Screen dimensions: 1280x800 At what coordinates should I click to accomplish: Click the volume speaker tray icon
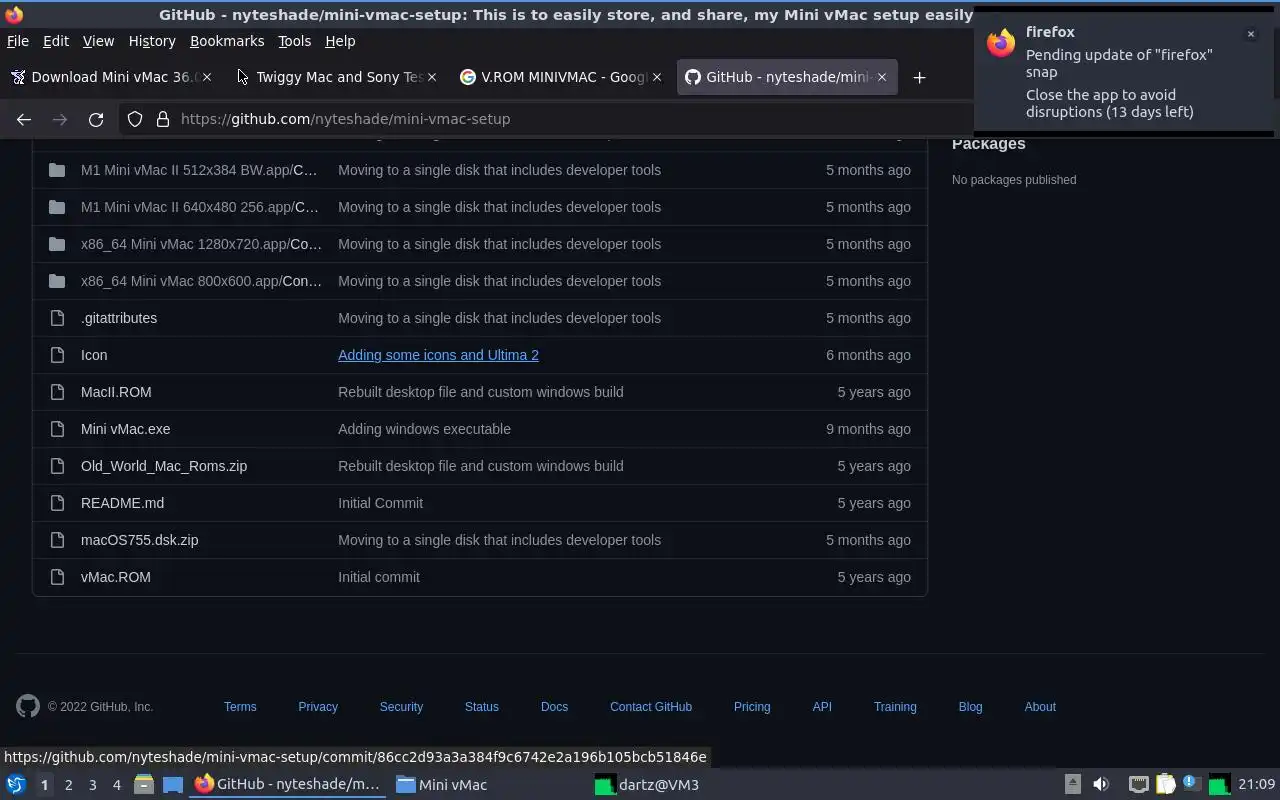click(1101, 785)
